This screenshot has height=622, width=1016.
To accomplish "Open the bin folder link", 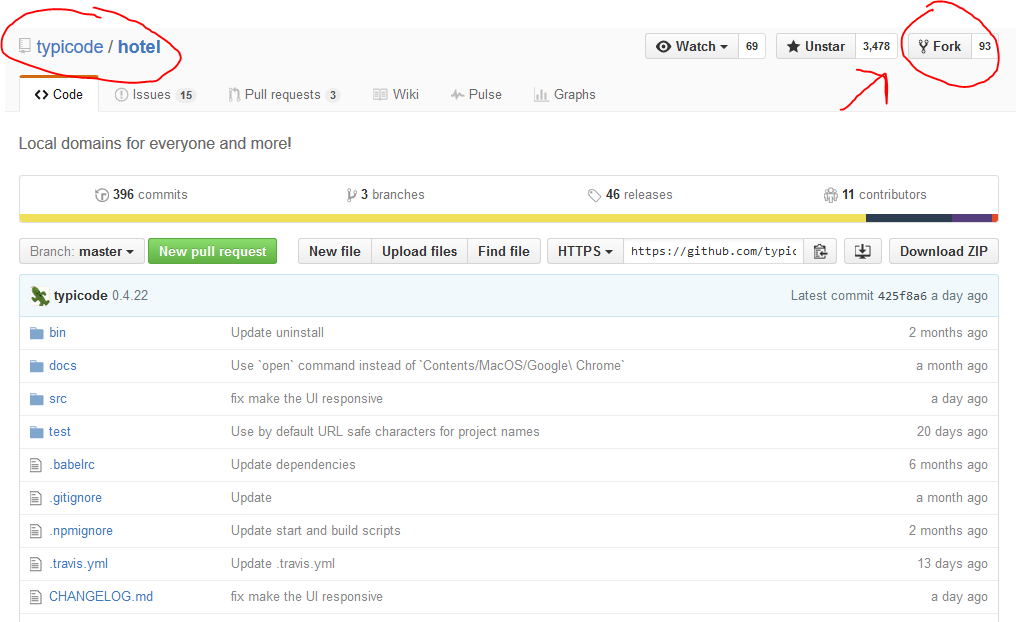I will pyautogui.click(x=58, y=333).
